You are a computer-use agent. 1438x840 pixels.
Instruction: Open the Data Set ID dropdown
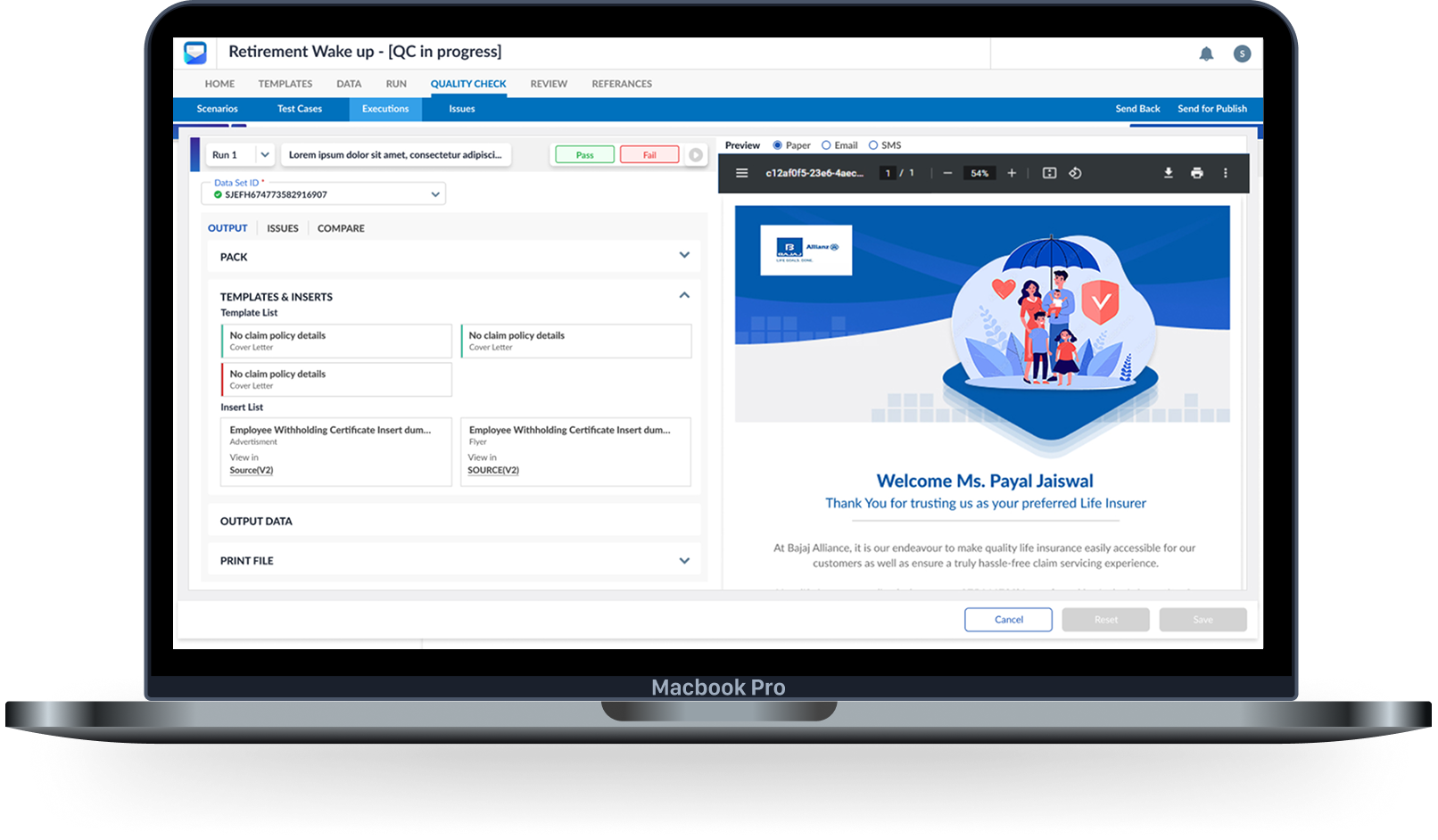point(435,194)
